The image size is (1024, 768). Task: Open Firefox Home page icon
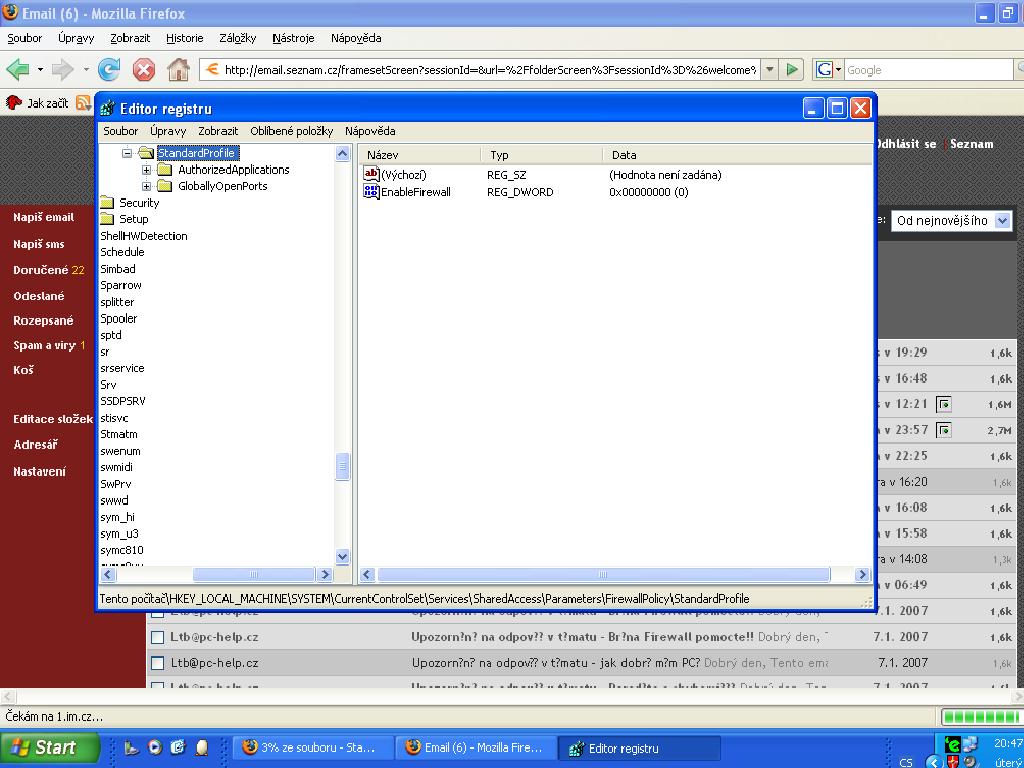[x=178, y=69]
